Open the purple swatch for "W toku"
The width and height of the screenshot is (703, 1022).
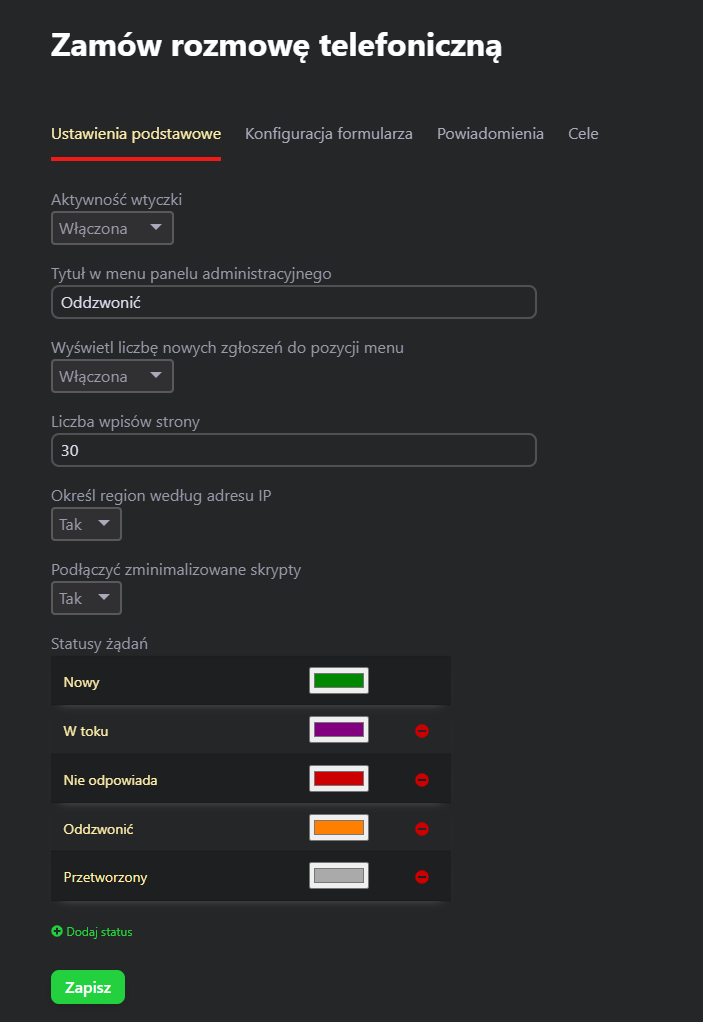click(339, 730)
